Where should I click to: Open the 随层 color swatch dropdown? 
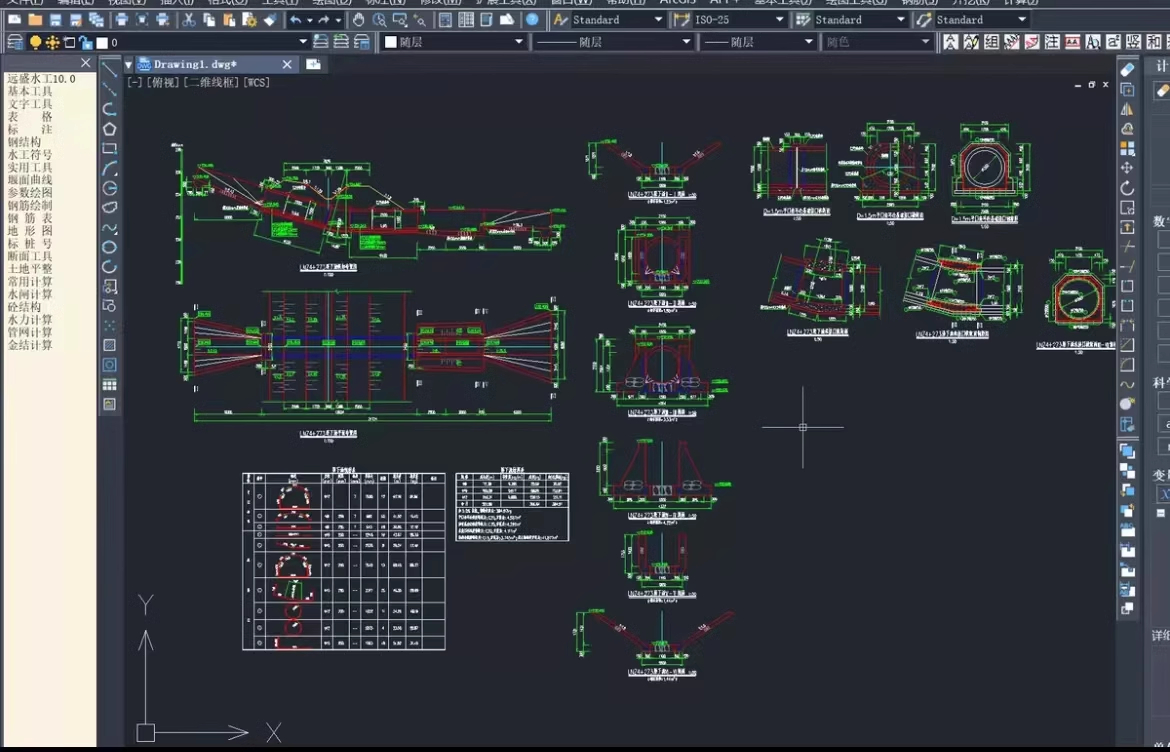click(518, 42)
